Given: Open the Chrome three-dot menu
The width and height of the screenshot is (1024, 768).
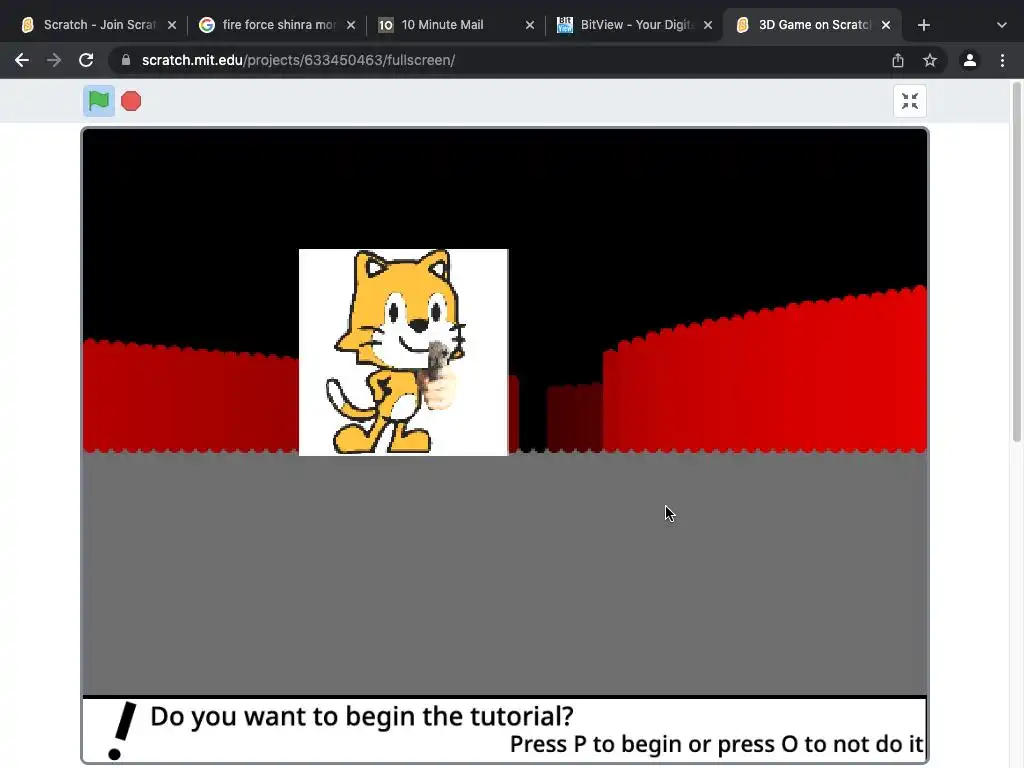Looking at the screenshot, I should 1002,60.
